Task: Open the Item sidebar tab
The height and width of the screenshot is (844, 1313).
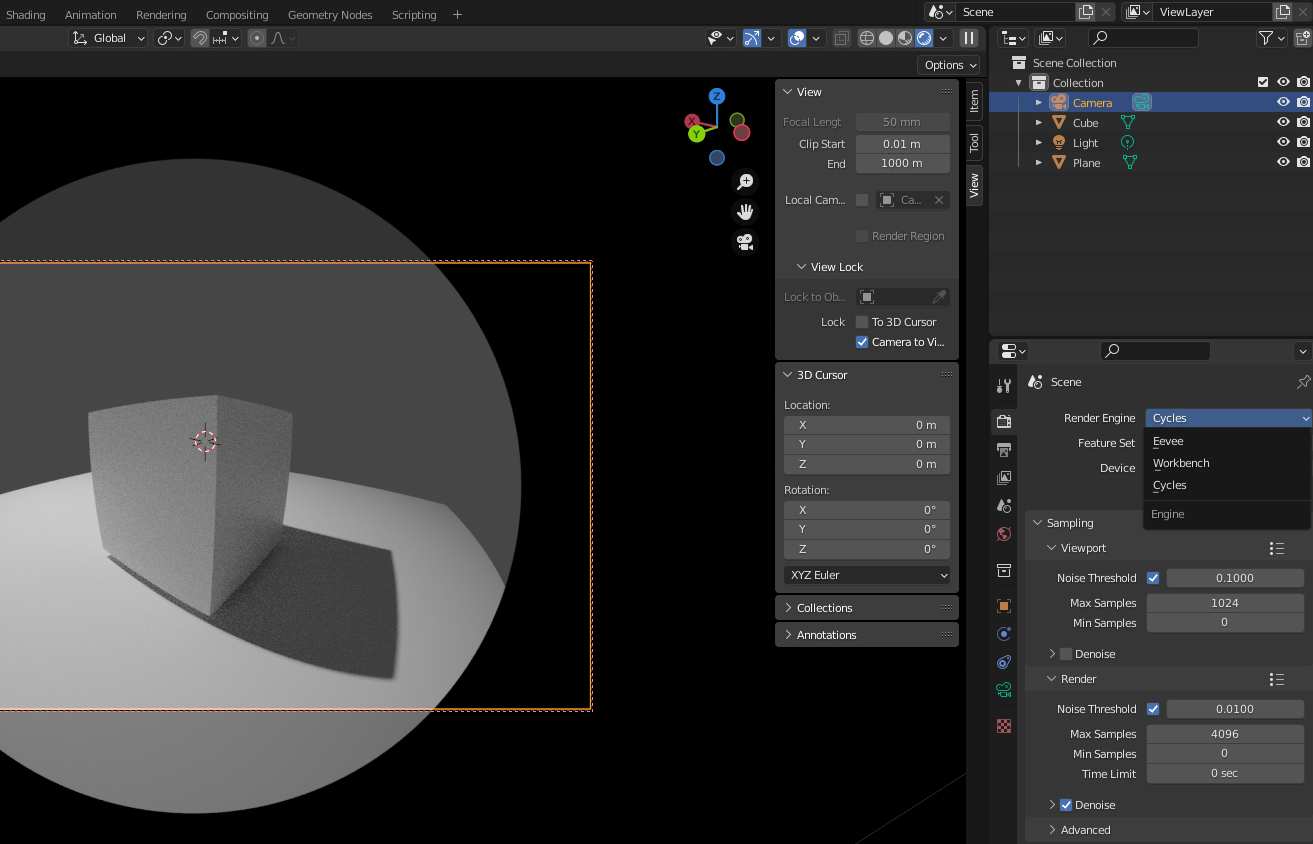Action: (x=974, y=100)
